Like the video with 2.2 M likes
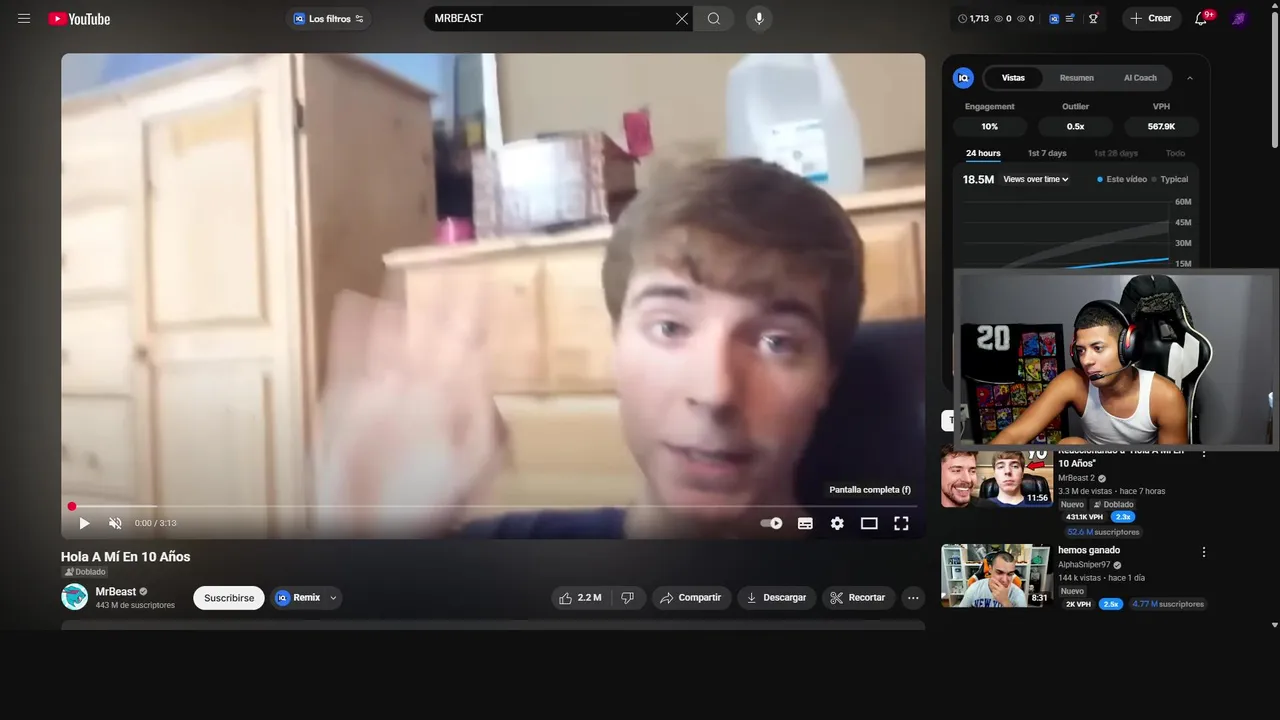This screenshot has height=720, width=1280. click(580, 598)
